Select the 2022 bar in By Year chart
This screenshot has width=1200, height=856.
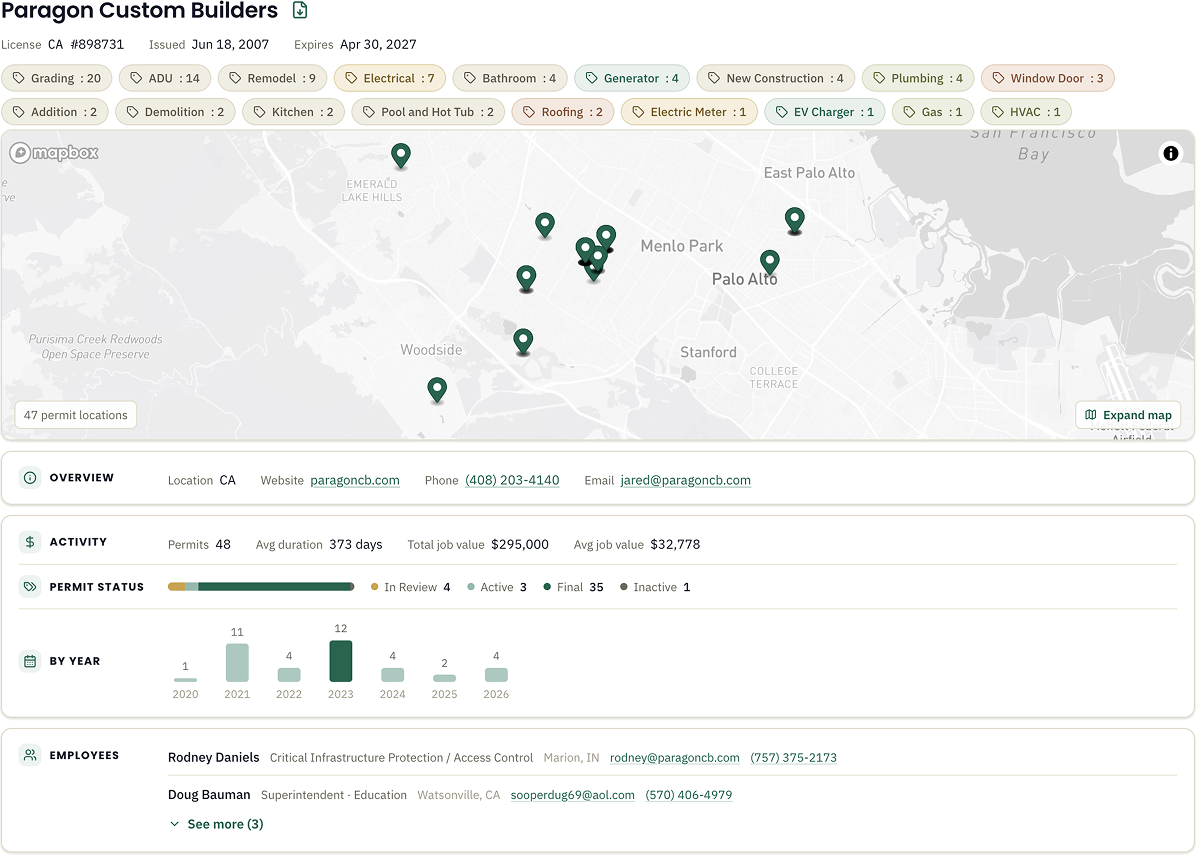[x=289, y=675]
